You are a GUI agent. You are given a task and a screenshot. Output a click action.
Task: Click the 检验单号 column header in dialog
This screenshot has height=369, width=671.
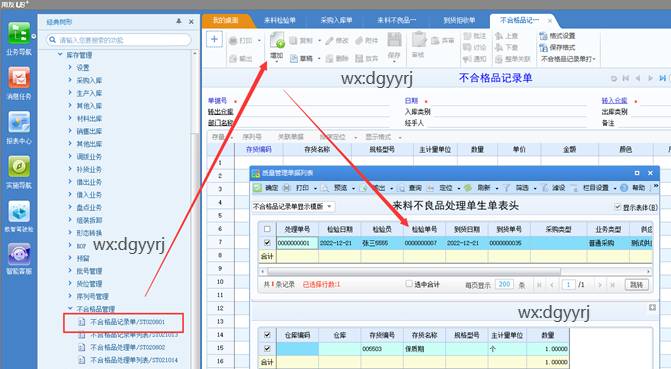(424, 229)
